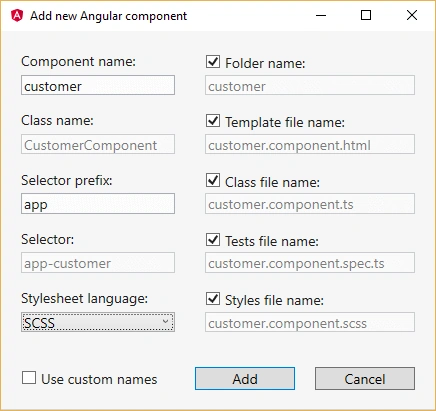Click the Class name label

point(57,121)
